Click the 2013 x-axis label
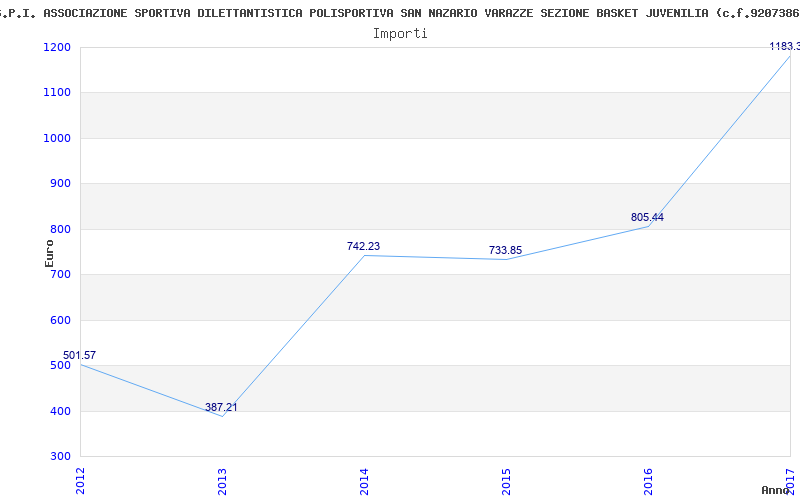Viewport: 800px width, 500px height. pyautogui.click(x=222, y=481)
